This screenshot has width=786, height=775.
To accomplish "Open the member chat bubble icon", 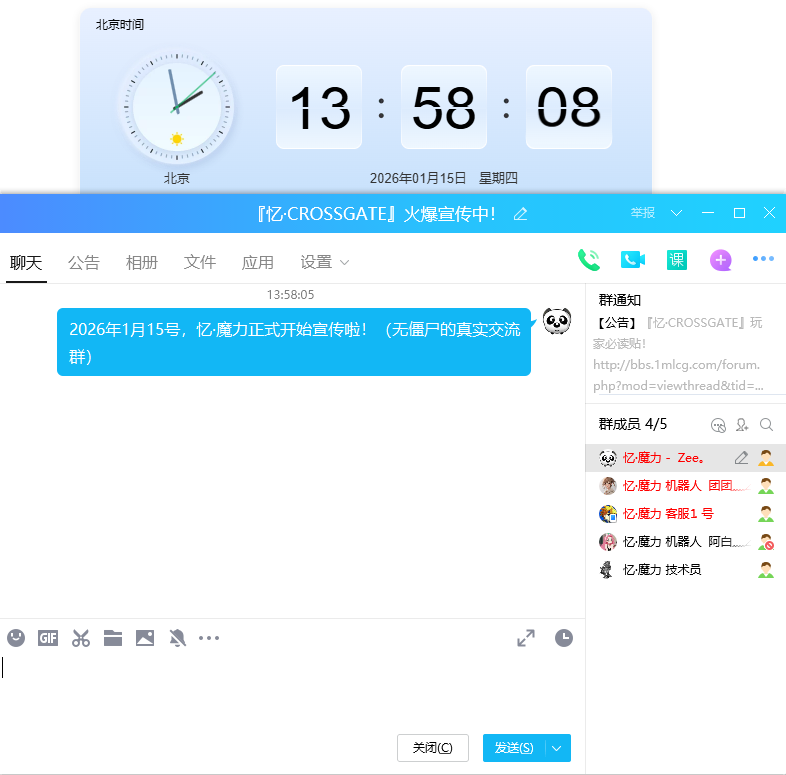I will [x=718, y=425].
